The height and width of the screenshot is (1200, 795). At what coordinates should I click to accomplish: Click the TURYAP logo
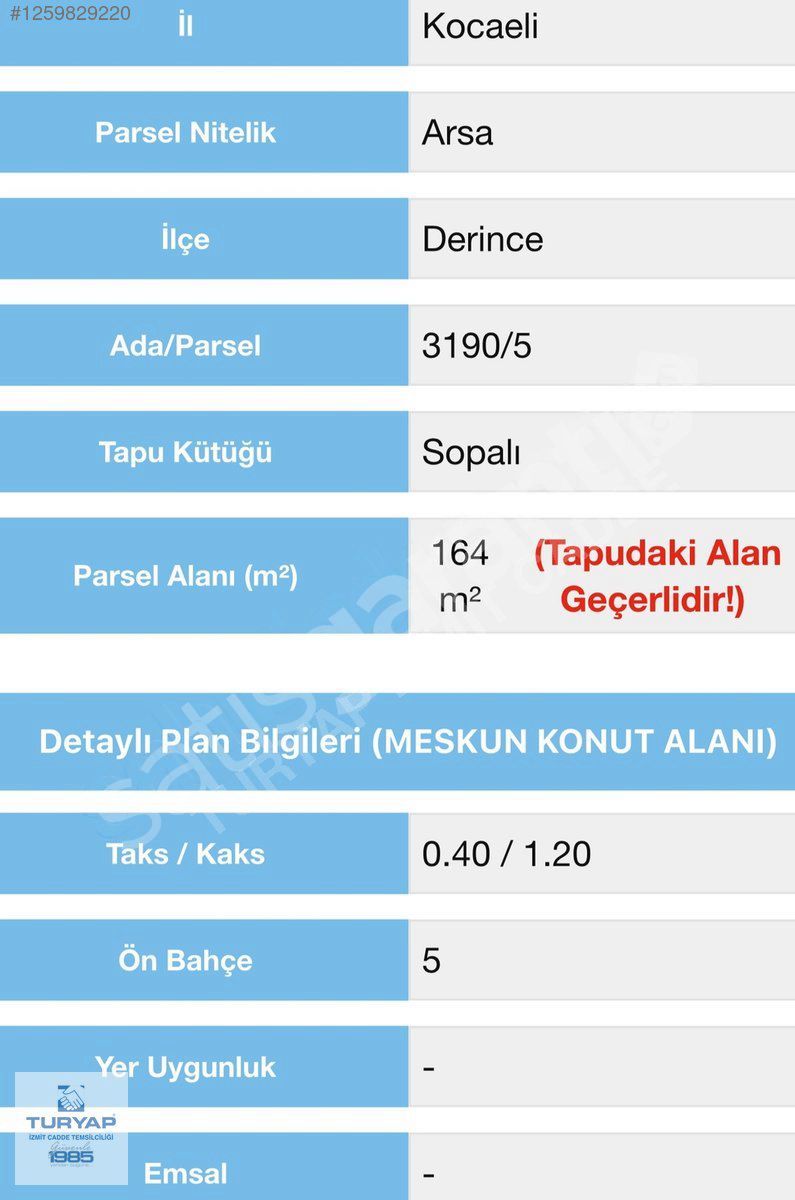pos(71,1128)
